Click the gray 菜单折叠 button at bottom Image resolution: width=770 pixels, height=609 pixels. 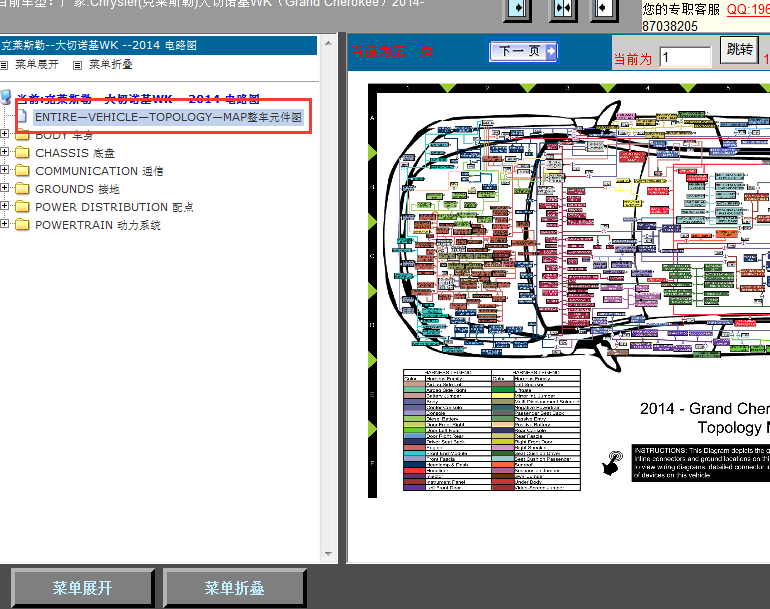coord(234,588)
